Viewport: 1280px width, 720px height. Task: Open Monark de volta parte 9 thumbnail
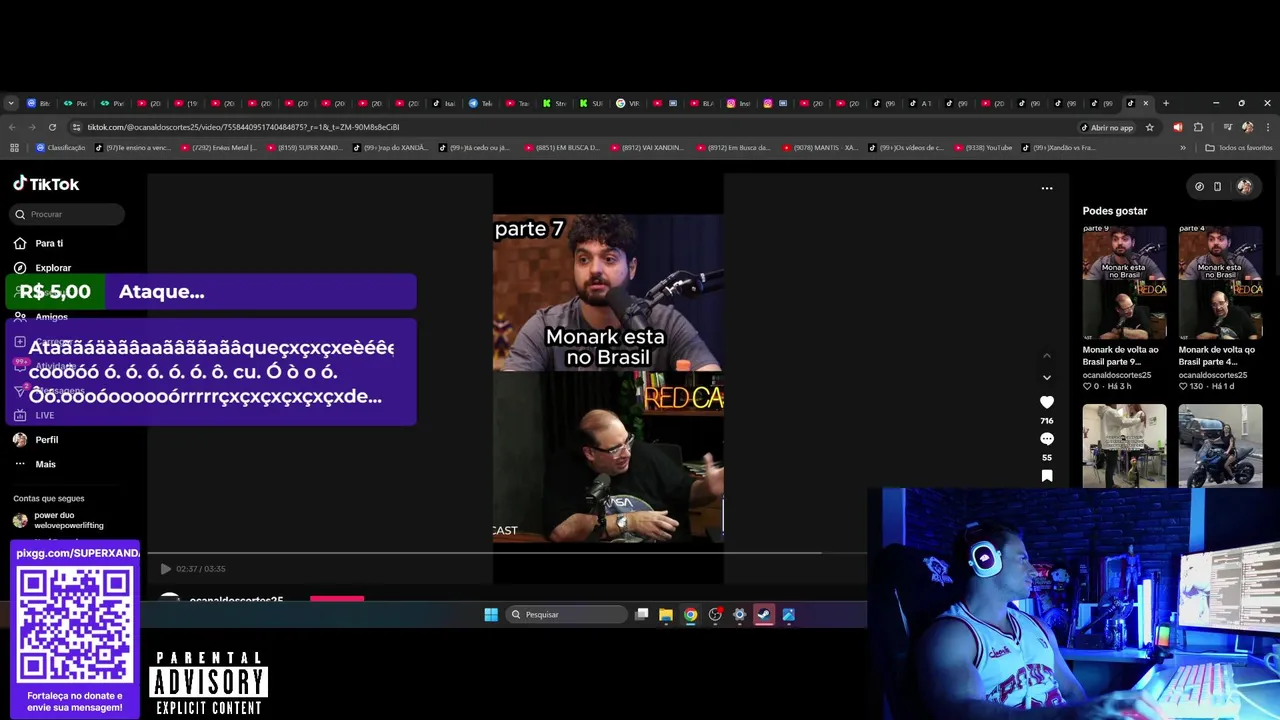[1124, 283]
